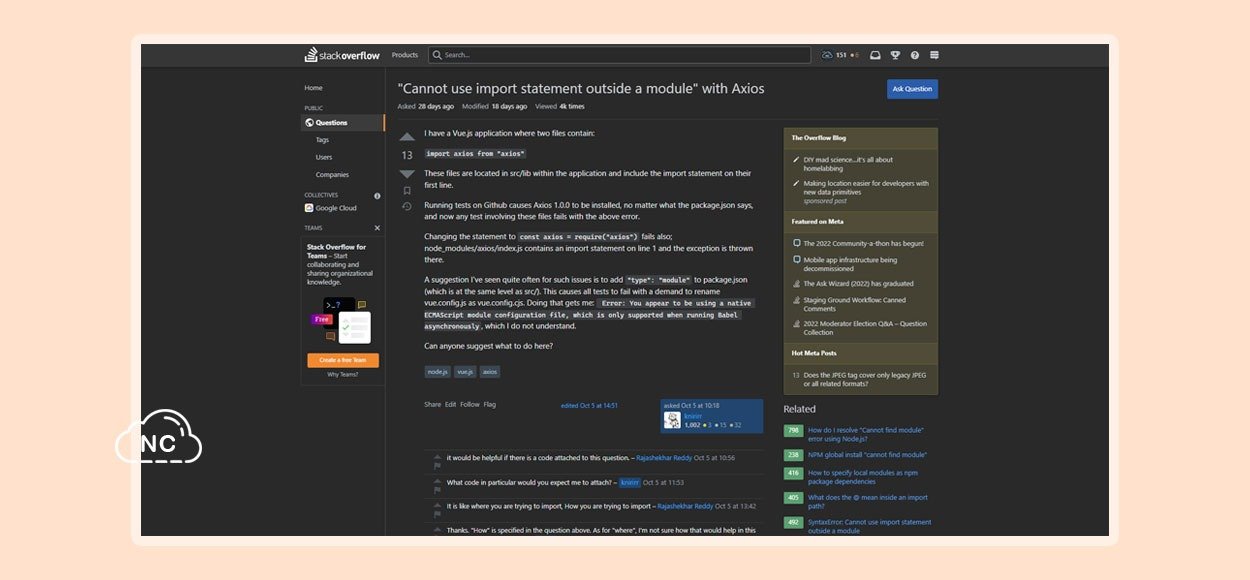Open the 'Staging Ground Workflow: Canned Comments' link
Screen dimensions: 1250x580
[855, 304]
